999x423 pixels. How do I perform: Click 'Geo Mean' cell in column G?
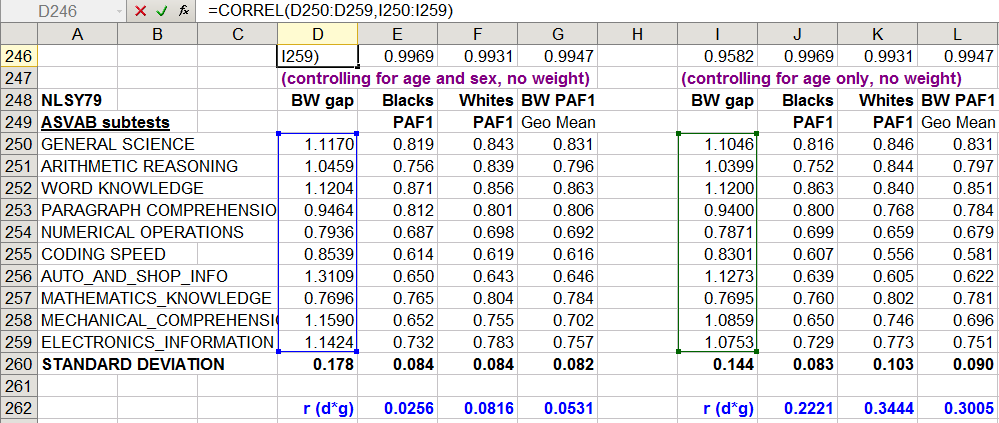pyautogui.click(x=557, y=122)
